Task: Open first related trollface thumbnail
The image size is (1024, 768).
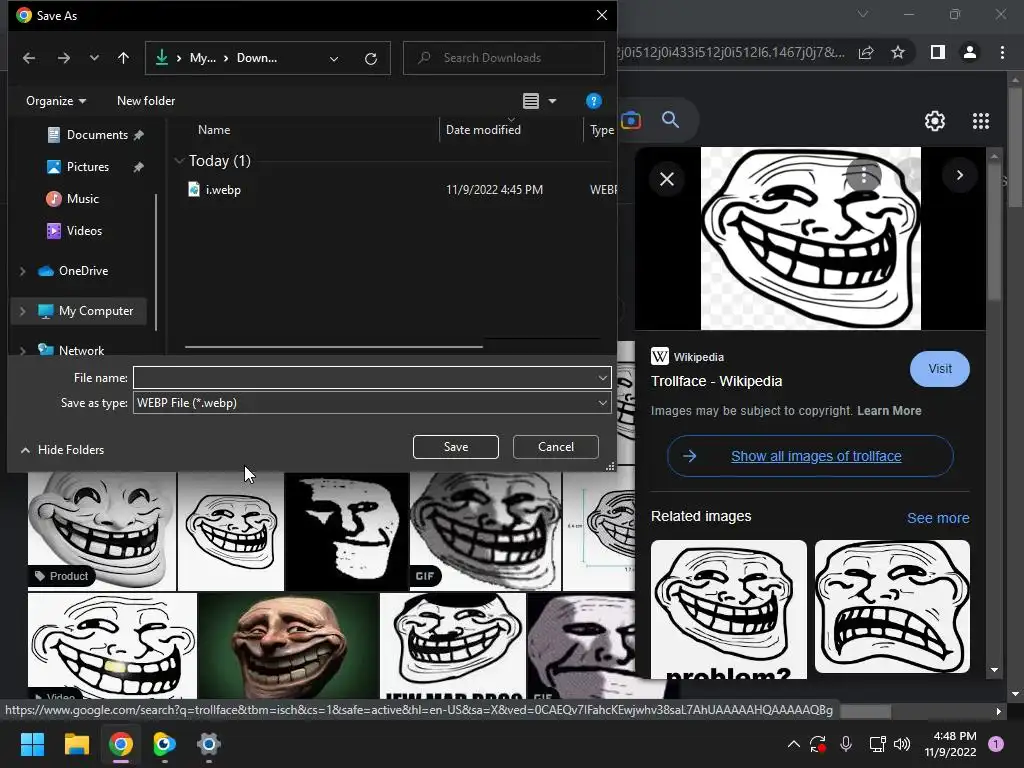Action: coord(729,609)
